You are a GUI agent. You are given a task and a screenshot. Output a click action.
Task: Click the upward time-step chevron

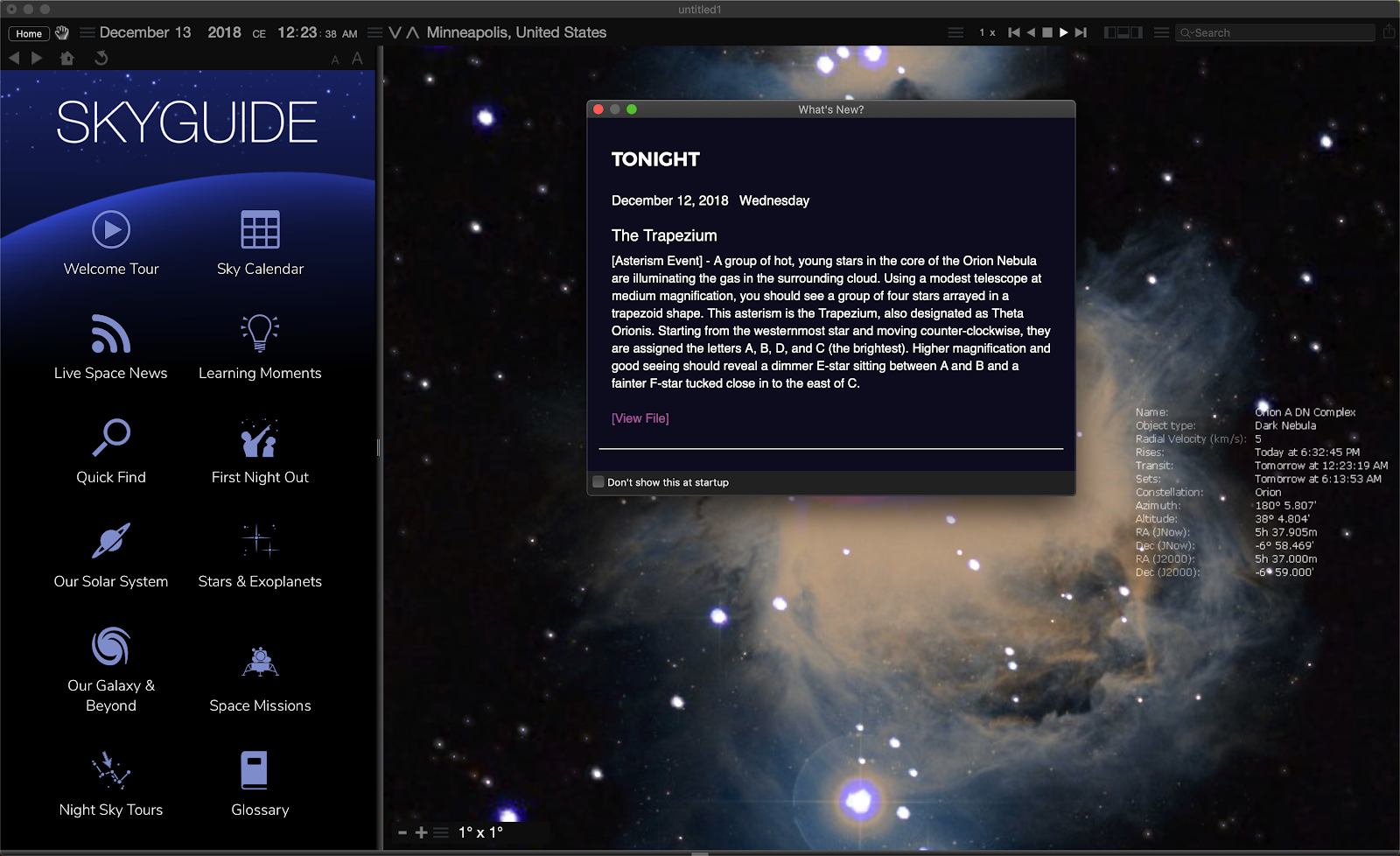[412, 32]
